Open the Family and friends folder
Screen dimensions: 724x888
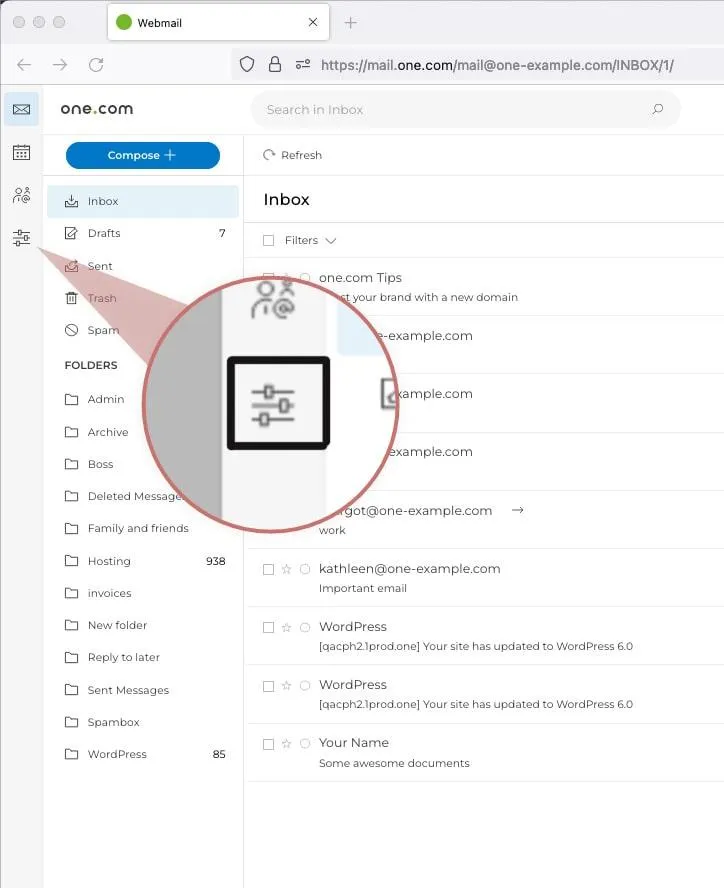point(143,528)
